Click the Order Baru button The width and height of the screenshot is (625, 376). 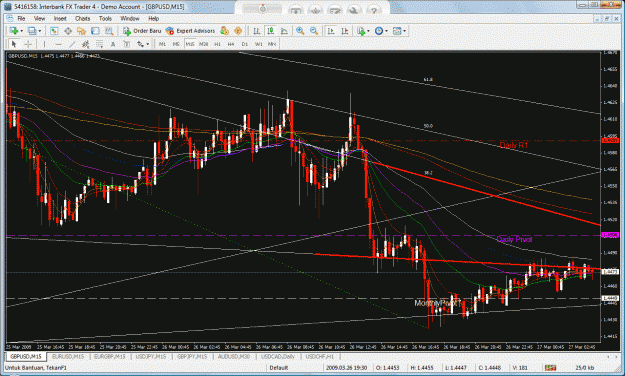coord(142,31)
